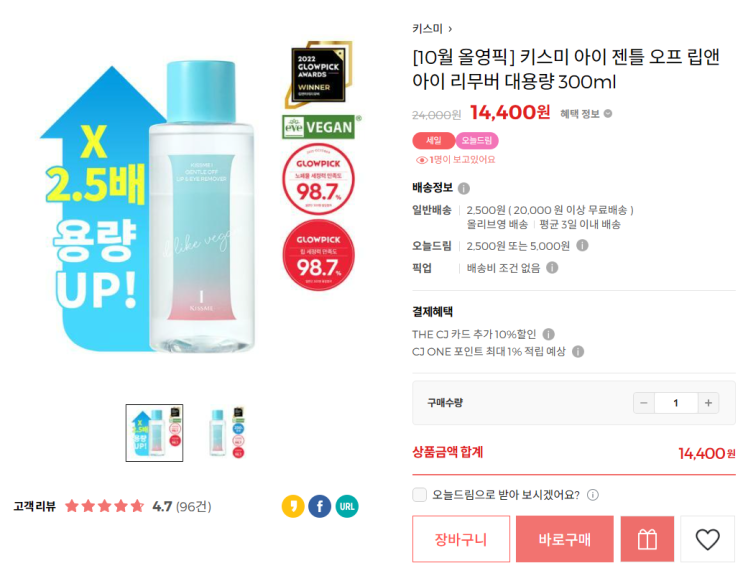Show 오늘드림 delivery fee info icon
This screenshot has height=586, width=743.
[582, 245]
